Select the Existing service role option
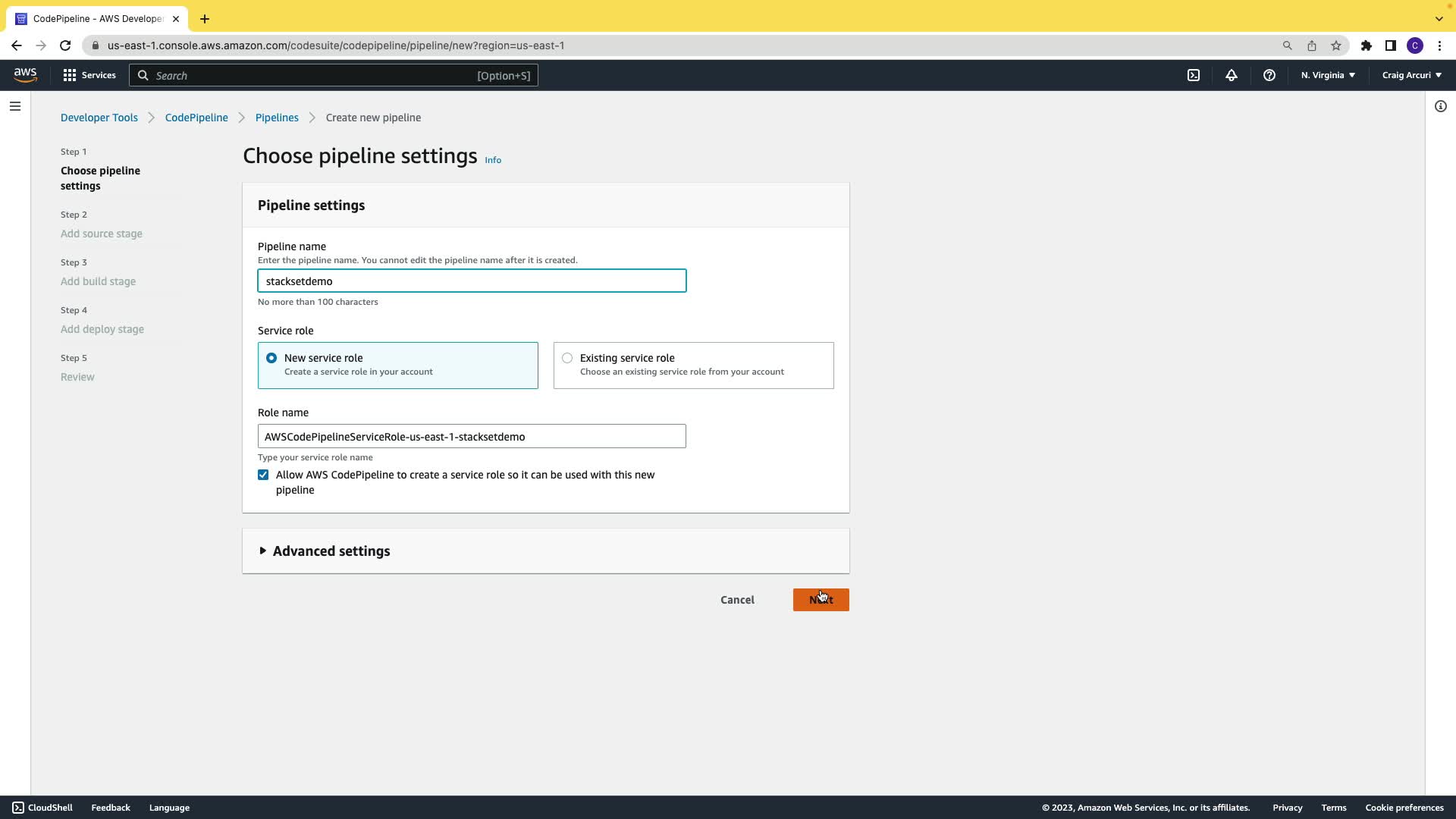The width and height of the screenshot is (1456, 819). 567,358
